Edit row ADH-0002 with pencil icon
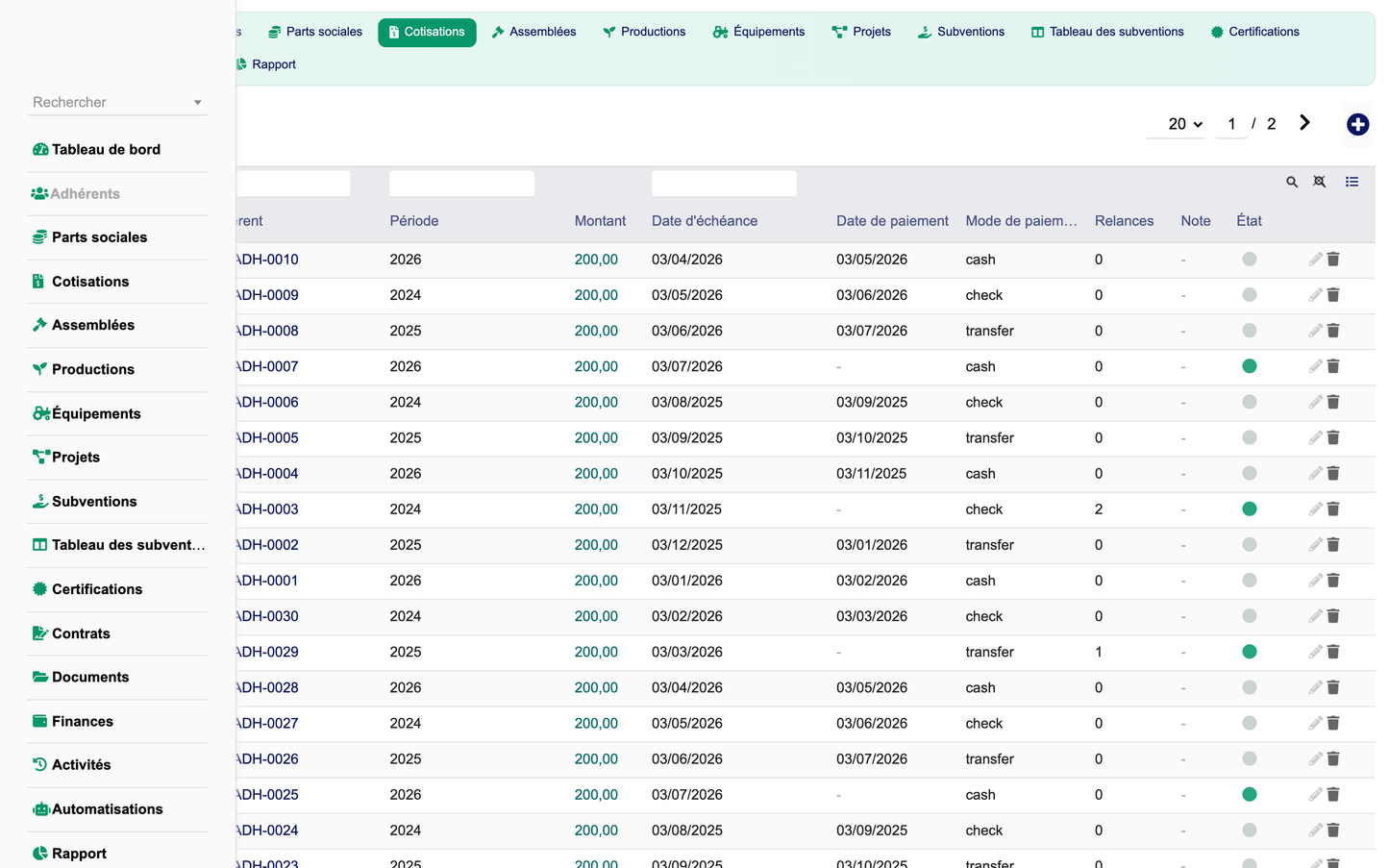This screenshot has width=1389, height=868. click(x=1315, y=545)
